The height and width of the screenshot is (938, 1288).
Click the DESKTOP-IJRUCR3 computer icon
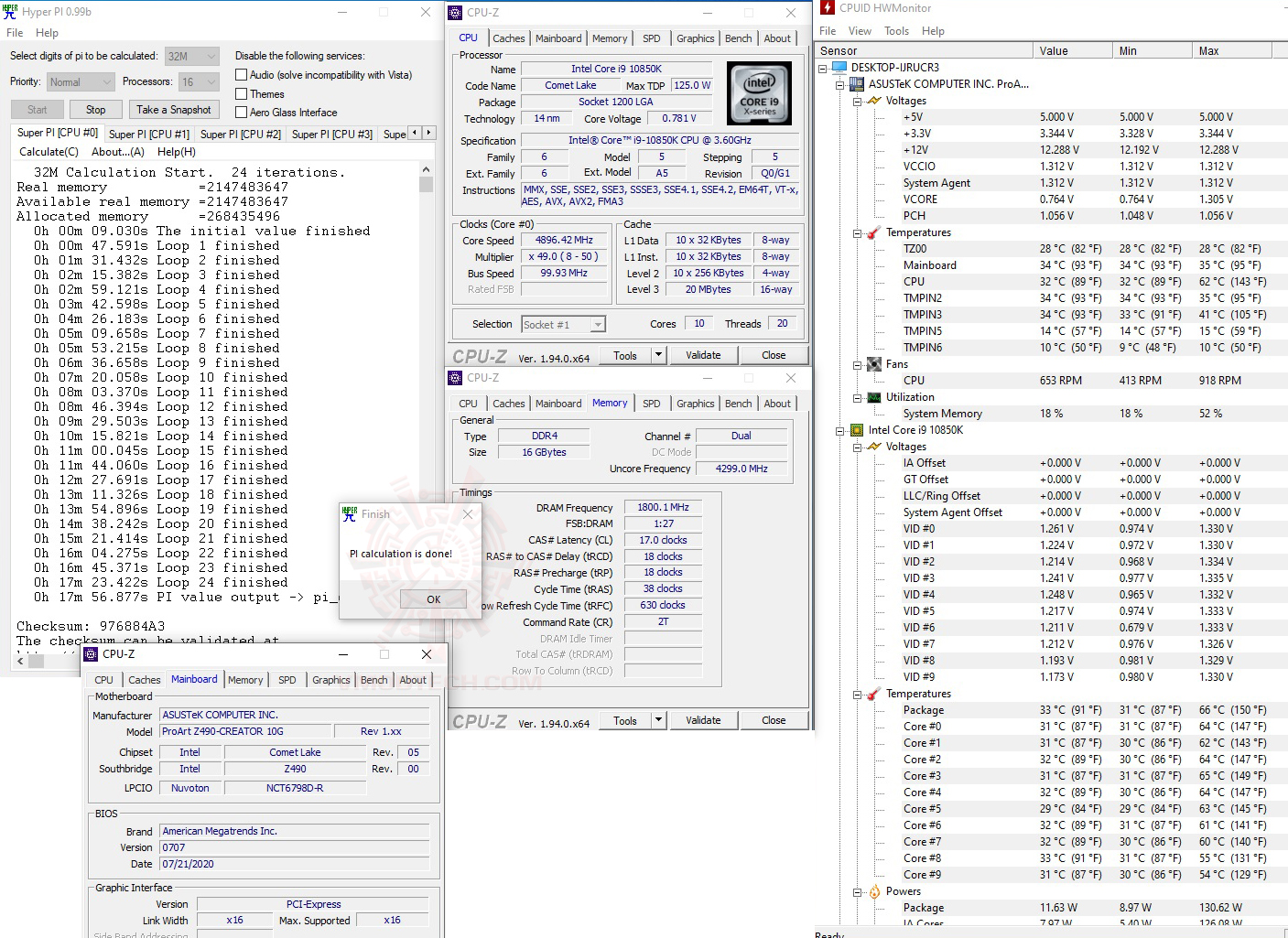[x=839, y=68]
